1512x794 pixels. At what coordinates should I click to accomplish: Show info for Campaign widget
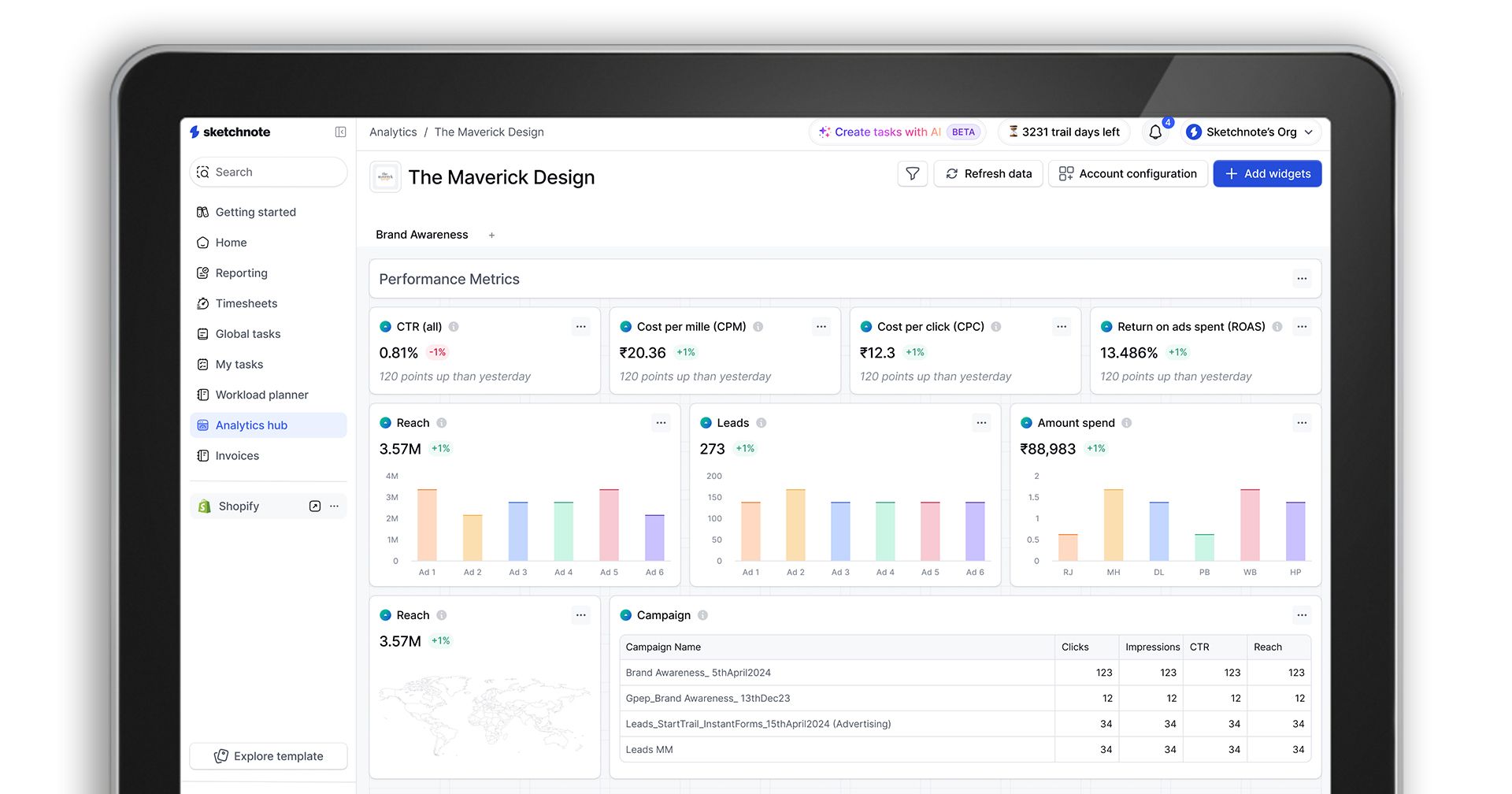[x=702, y=615]
